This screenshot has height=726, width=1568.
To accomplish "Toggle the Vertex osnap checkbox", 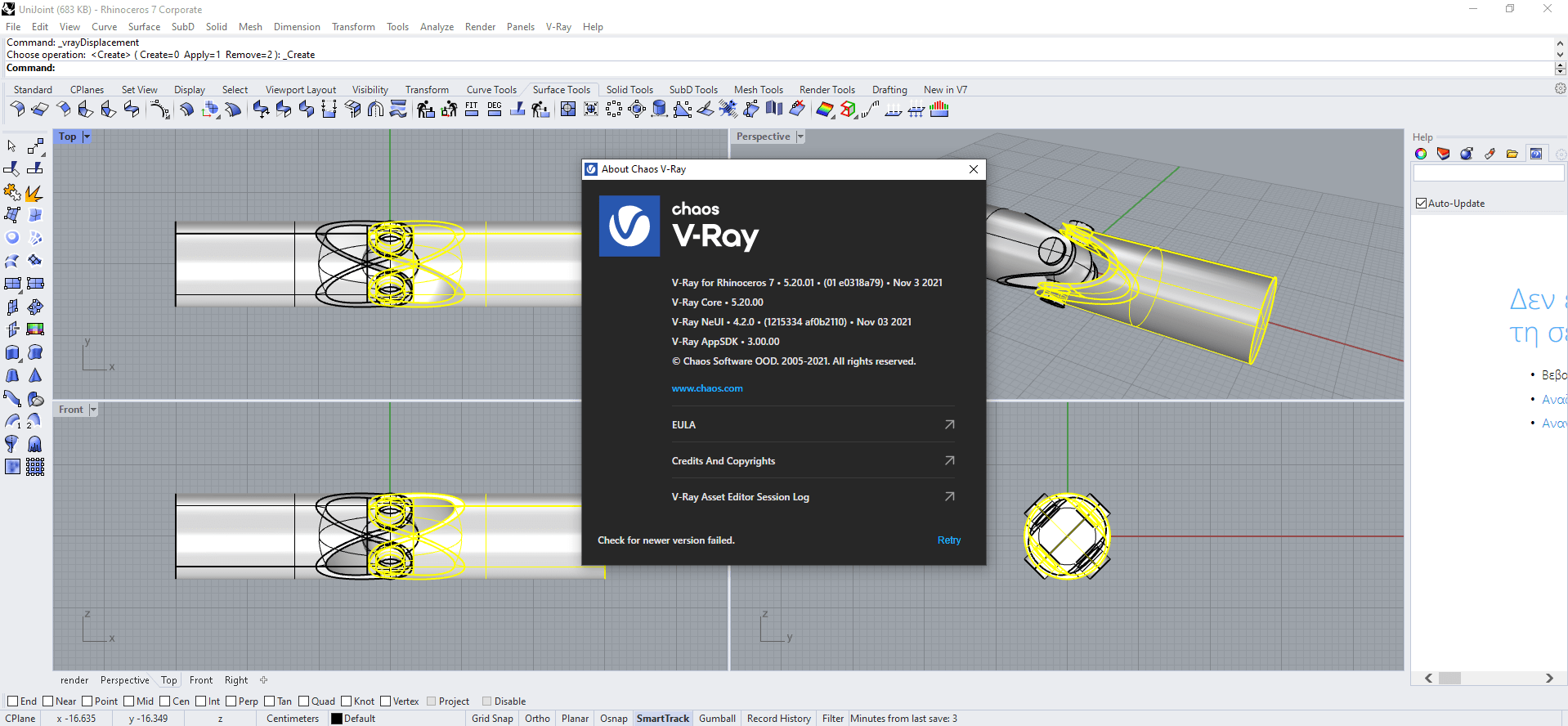I will 386,701.
